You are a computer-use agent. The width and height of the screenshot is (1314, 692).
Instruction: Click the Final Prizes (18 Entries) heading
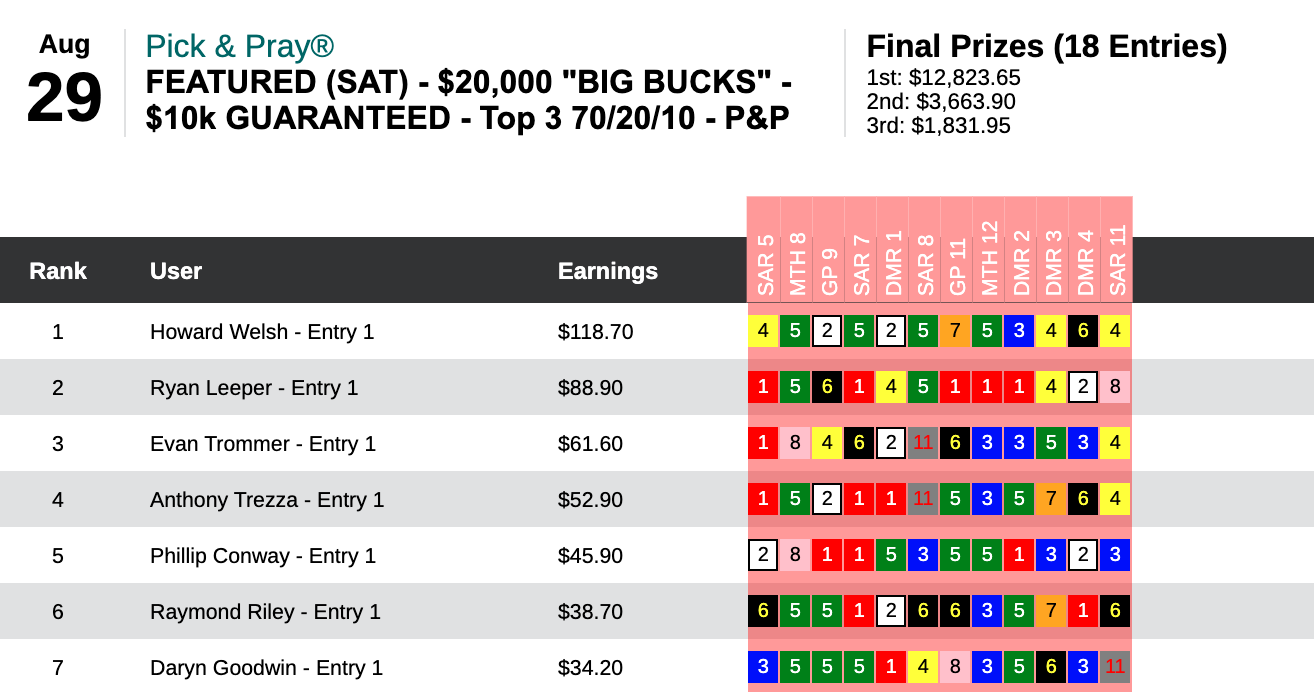pyautogui.click(x=1046, y=46)
